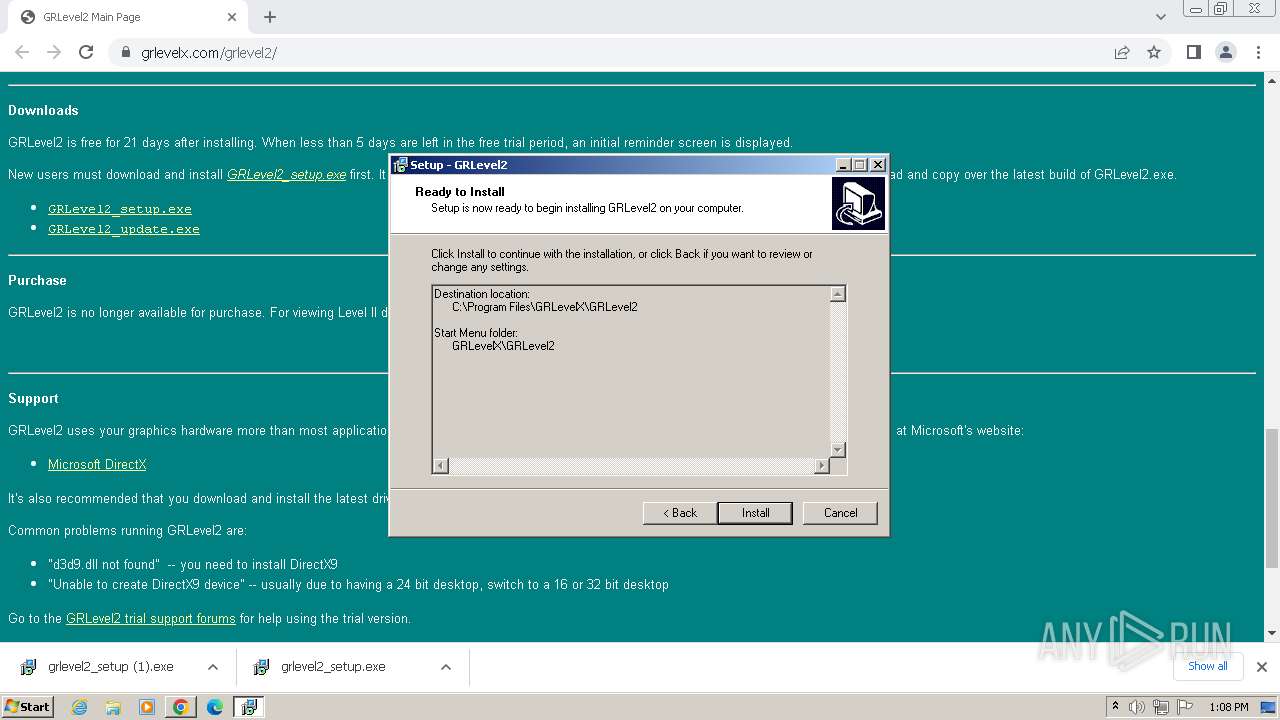
Task: Minimize the Setup - GRLevel2 dialog
Action: 843,165
